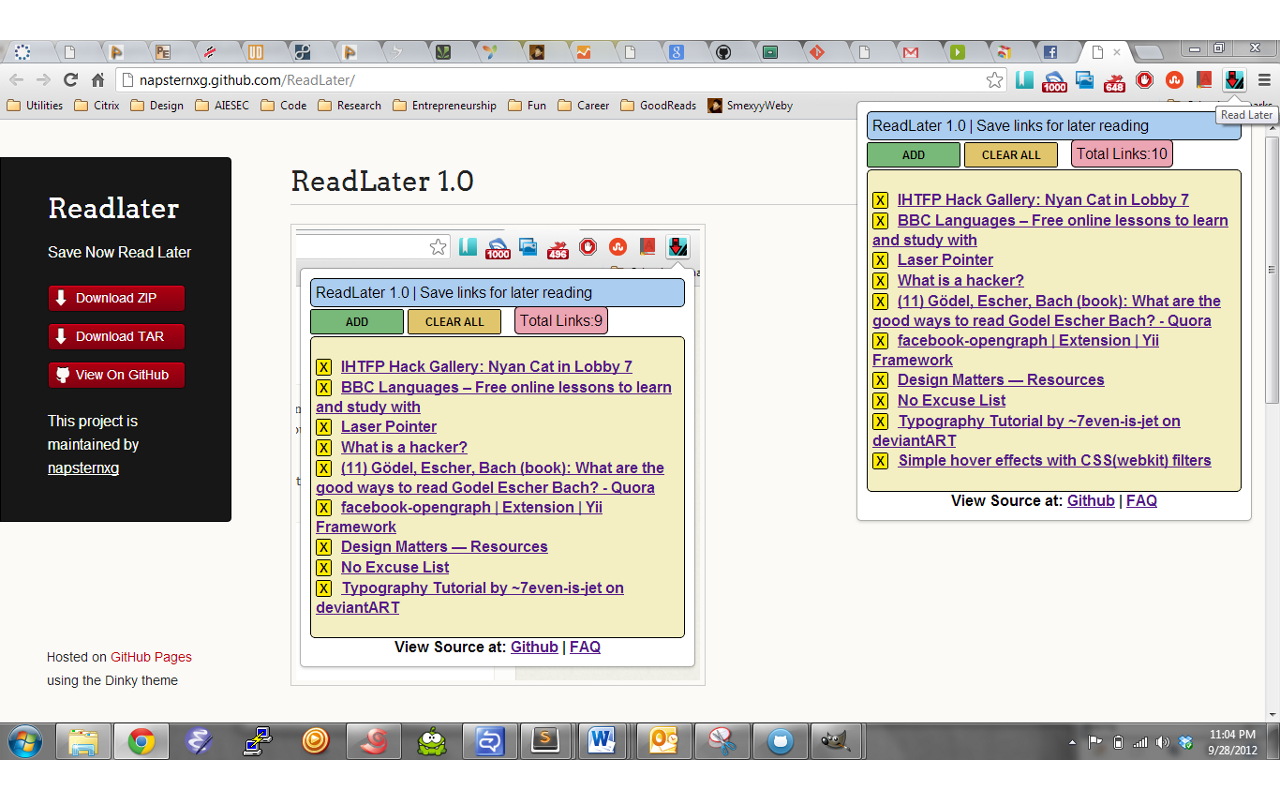Click the extension icon showing 648 badge
This screenshot has height=800, width=1280.
coord(1115,81)
